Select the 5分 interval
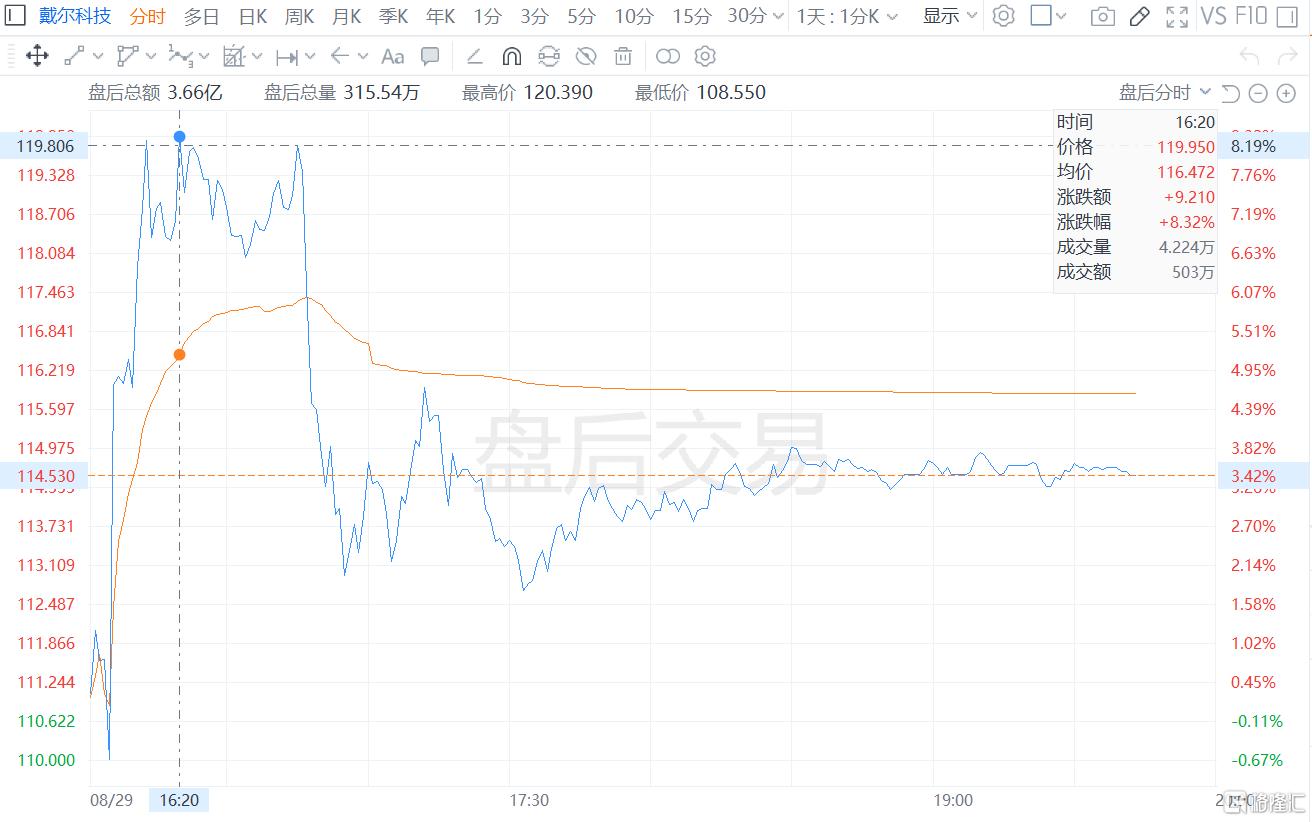Image resolution: width=1312 pixels, height=822 pixels. (x=581, y=16)
